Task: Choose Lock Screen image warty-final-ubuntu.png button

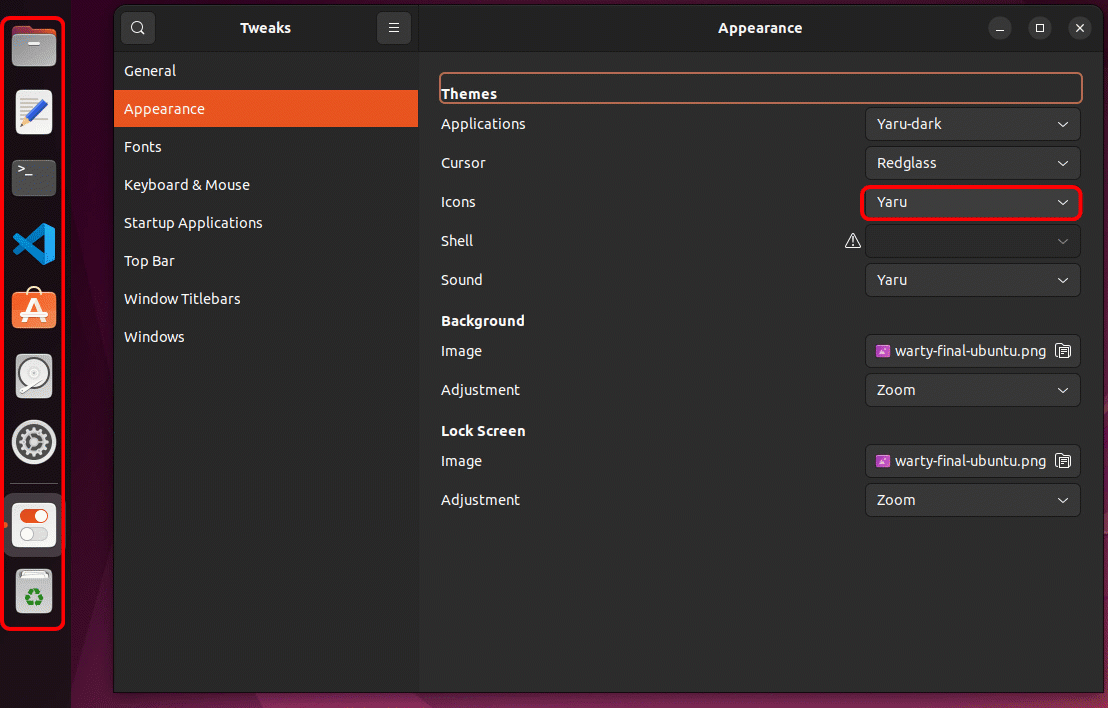Action: coord(972,461)
